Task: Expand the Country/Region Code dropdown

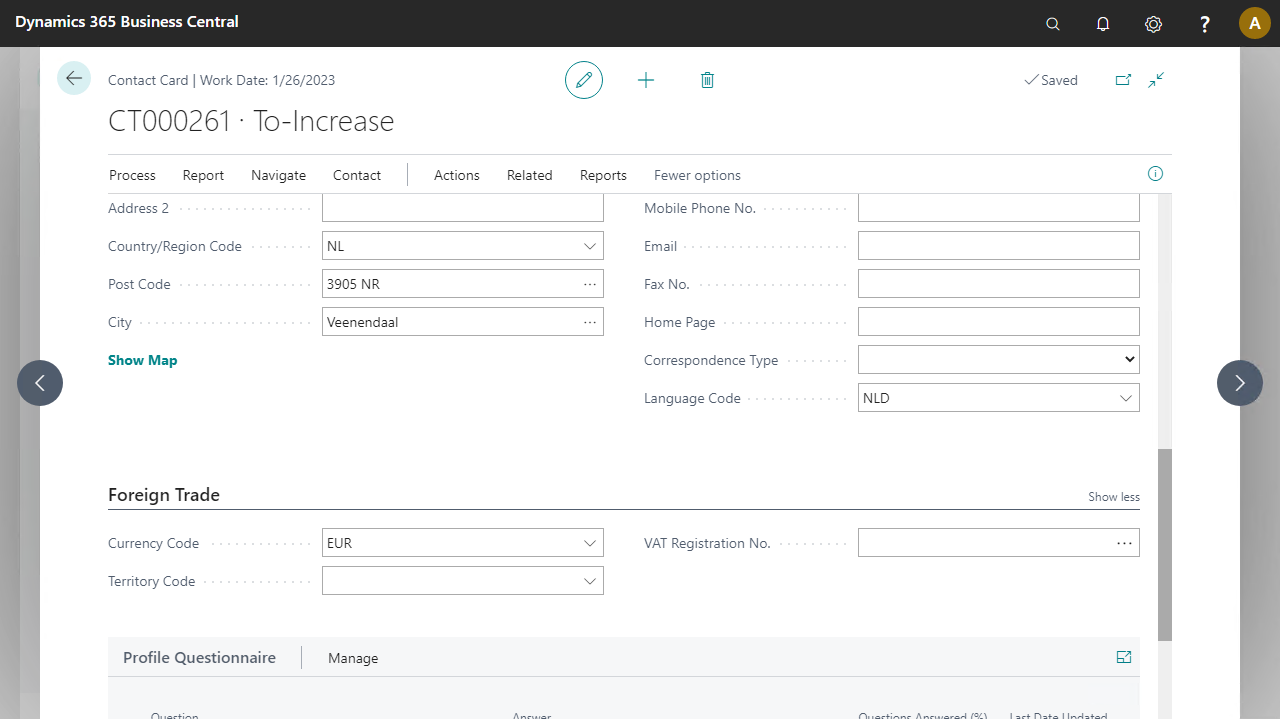Action: click(590, 246)
